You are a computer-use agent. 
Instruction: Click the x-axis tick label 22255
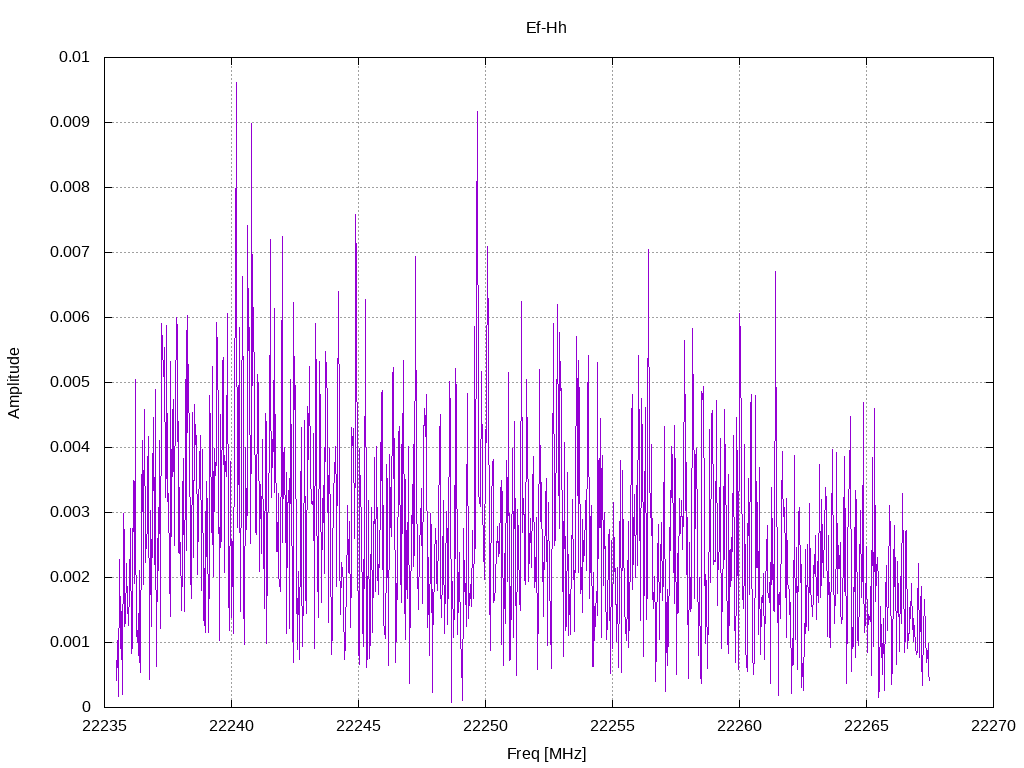click(613, 726)
